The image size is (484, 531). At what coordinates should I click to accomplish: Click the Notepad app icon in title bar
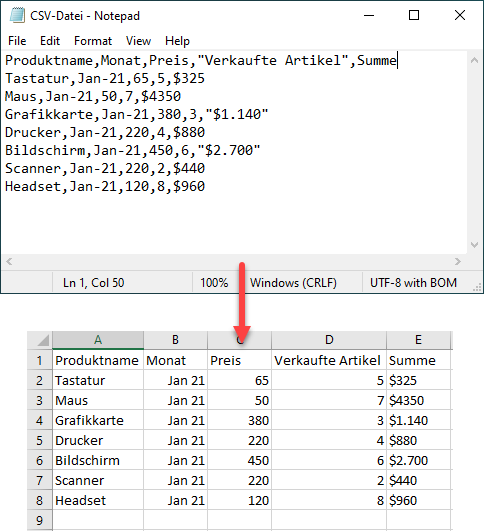pyautogui.click(x=17, y=16)
